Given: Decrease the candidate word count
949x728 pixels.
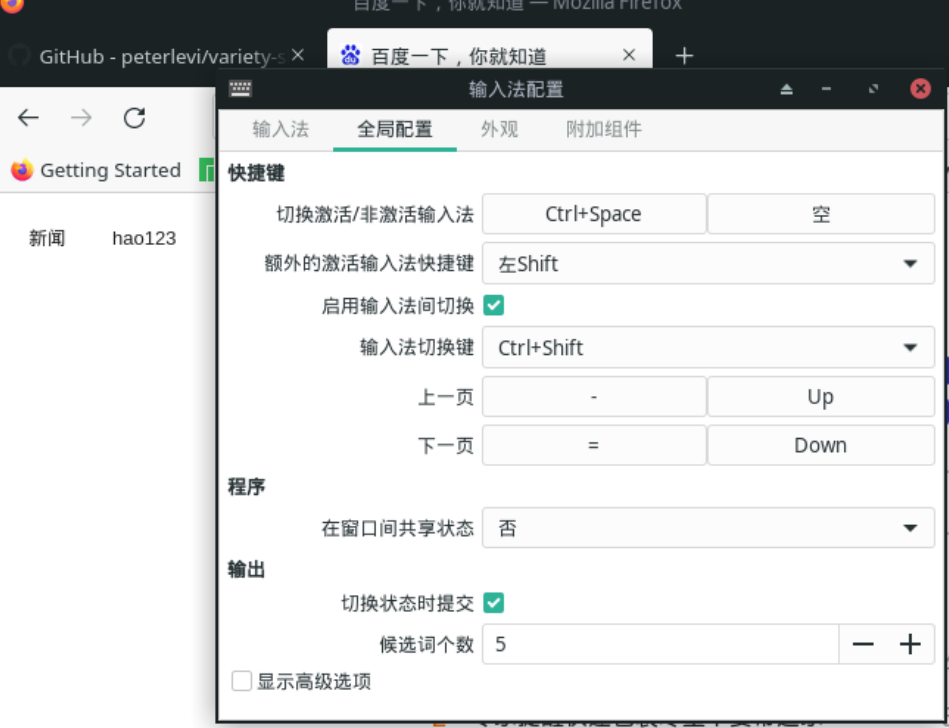Looking at the screenshot, I should click(862, 644).
